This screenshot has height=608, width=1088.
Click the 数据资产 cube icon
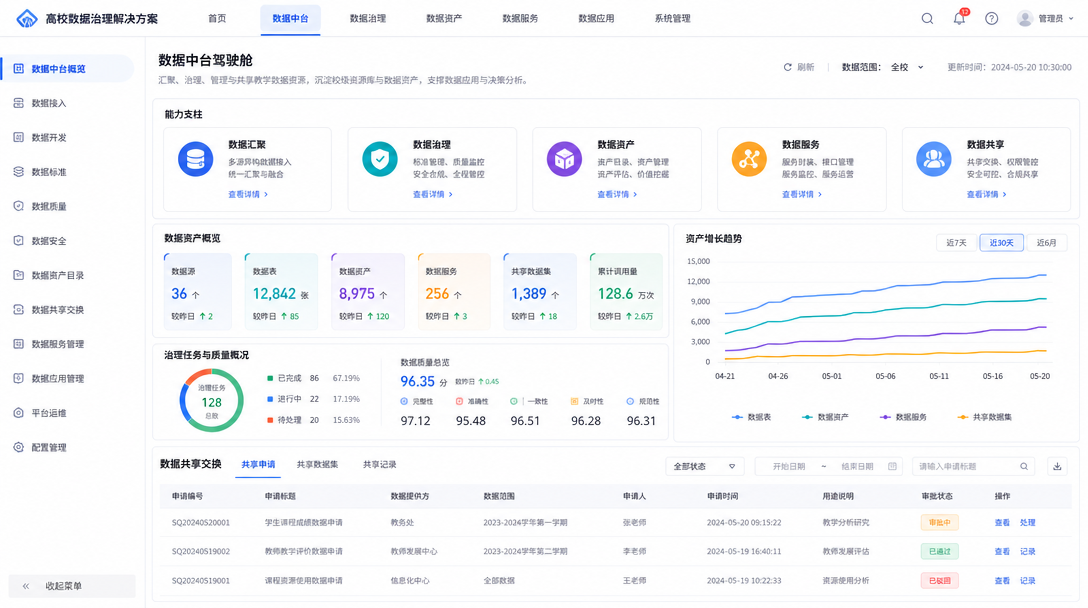(x=564, y=159)
